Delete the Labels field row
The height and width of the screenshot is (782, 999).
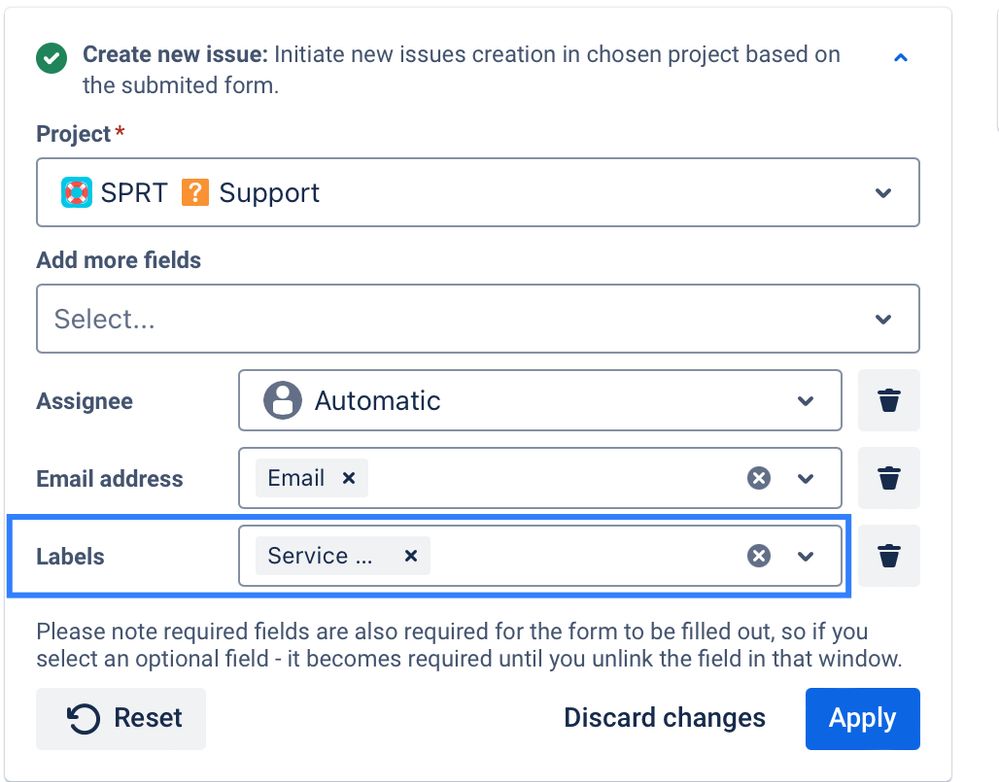tap(888, 556)
